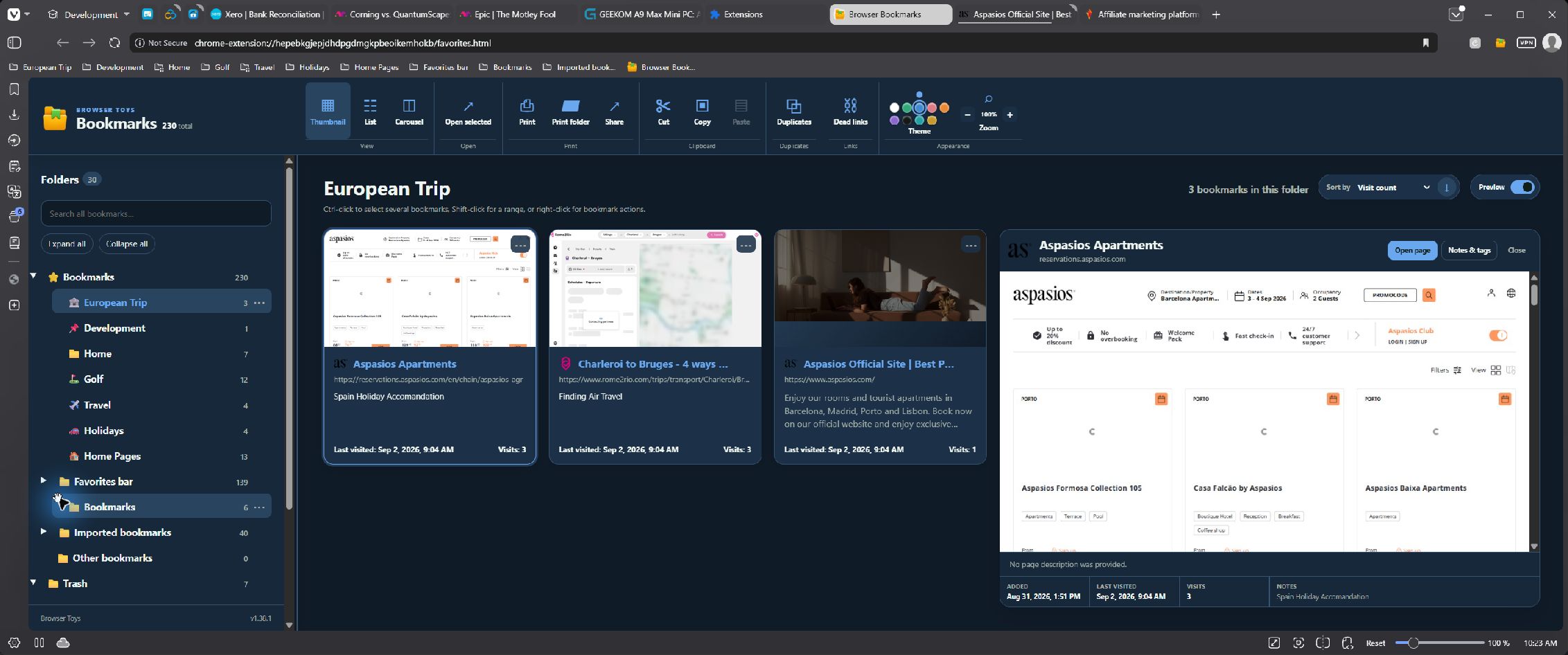
Task: Open the VPN toolbar button
Action: [1526, 43]
